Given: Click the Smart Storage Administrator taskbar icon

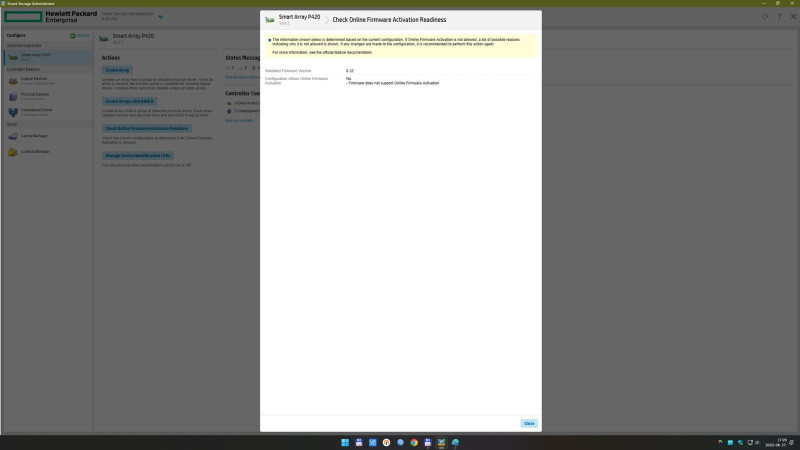Looking at the screenshot, I should pyautogui.click(x=441, y=442).
